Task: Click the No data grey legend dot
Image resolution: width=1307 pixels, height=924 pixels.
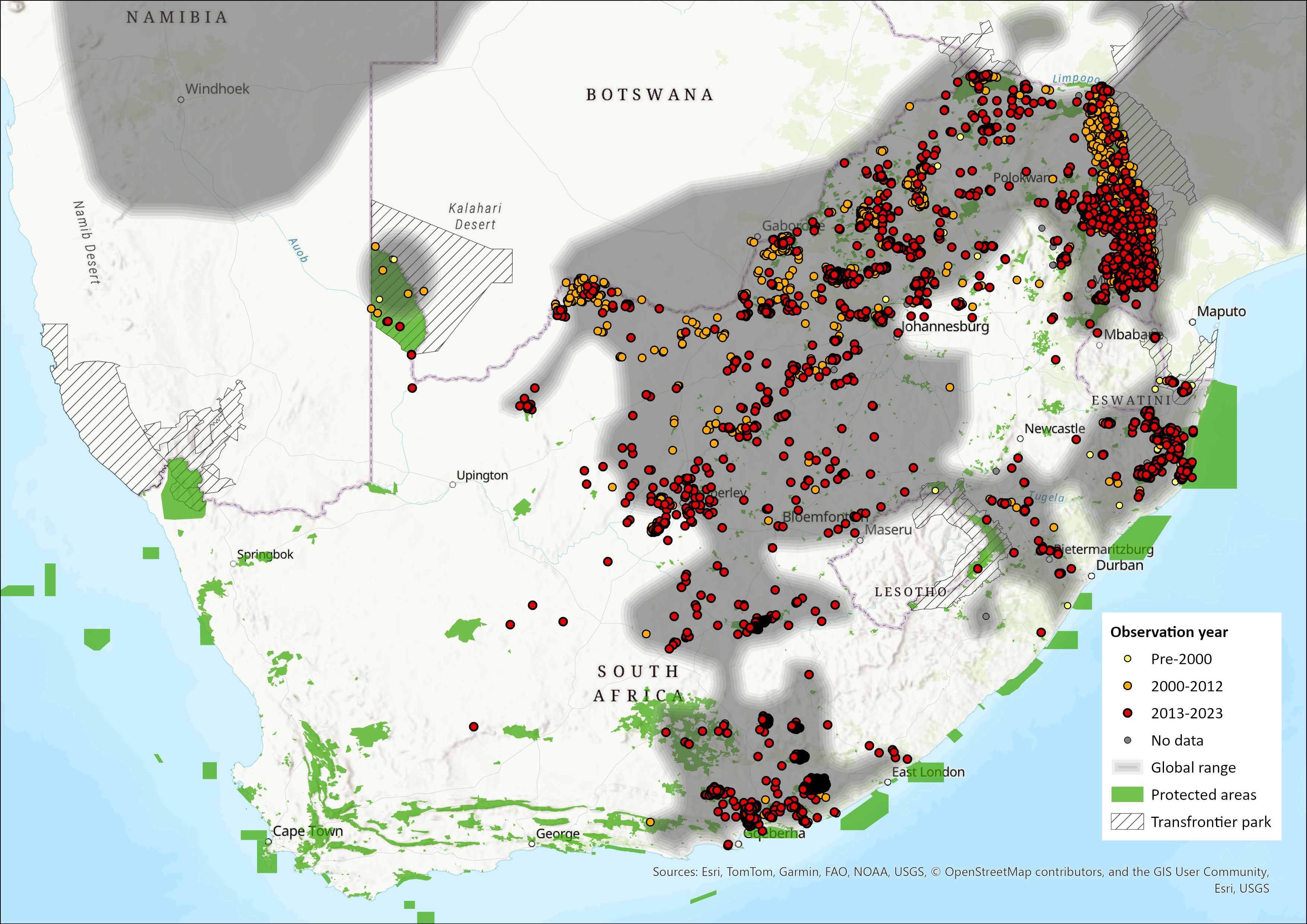Action: pos(1127,740)
